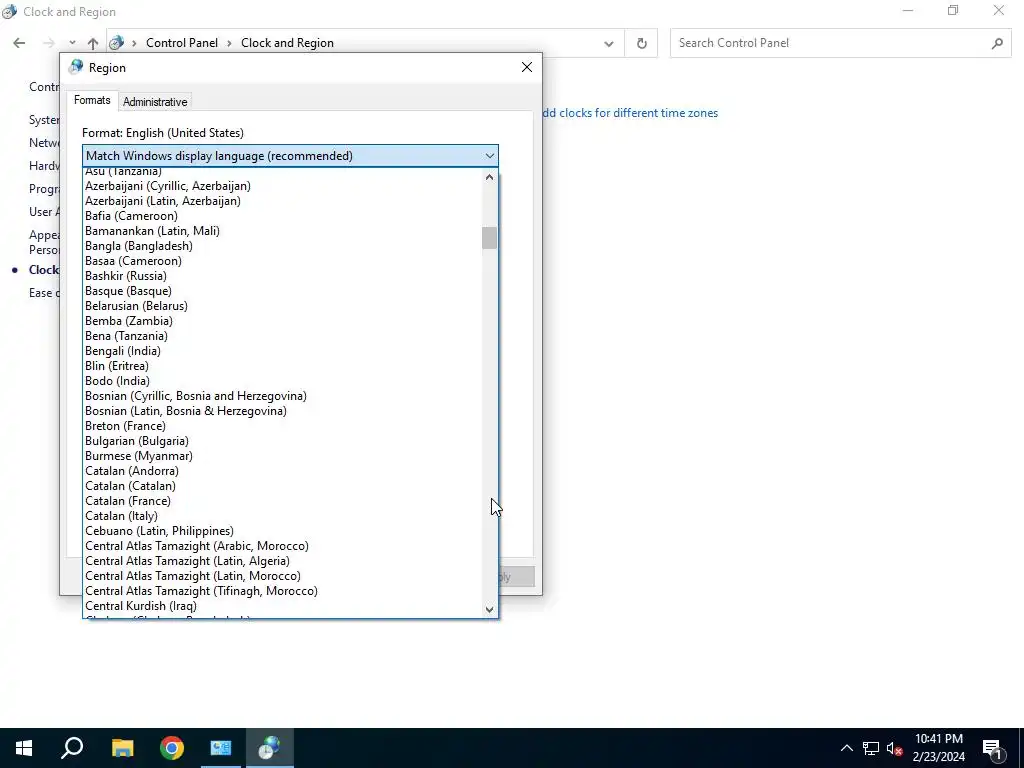Viewport: 1024px width, 768px height.
Task: Click Control Panel breadcrumb
Action: pos(182,43)
